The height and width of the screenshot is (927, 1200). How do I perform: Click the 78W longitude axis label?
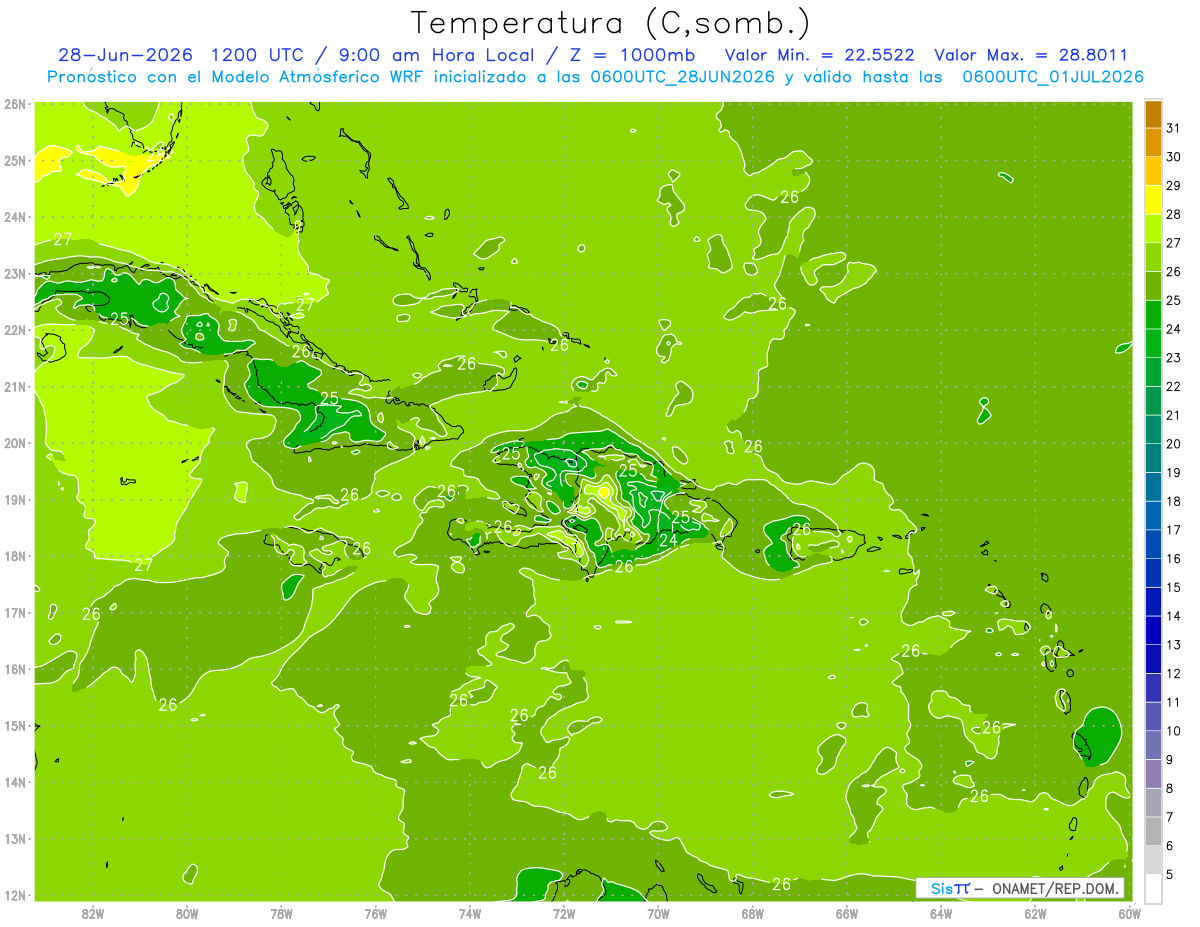[x=281, y=912]
